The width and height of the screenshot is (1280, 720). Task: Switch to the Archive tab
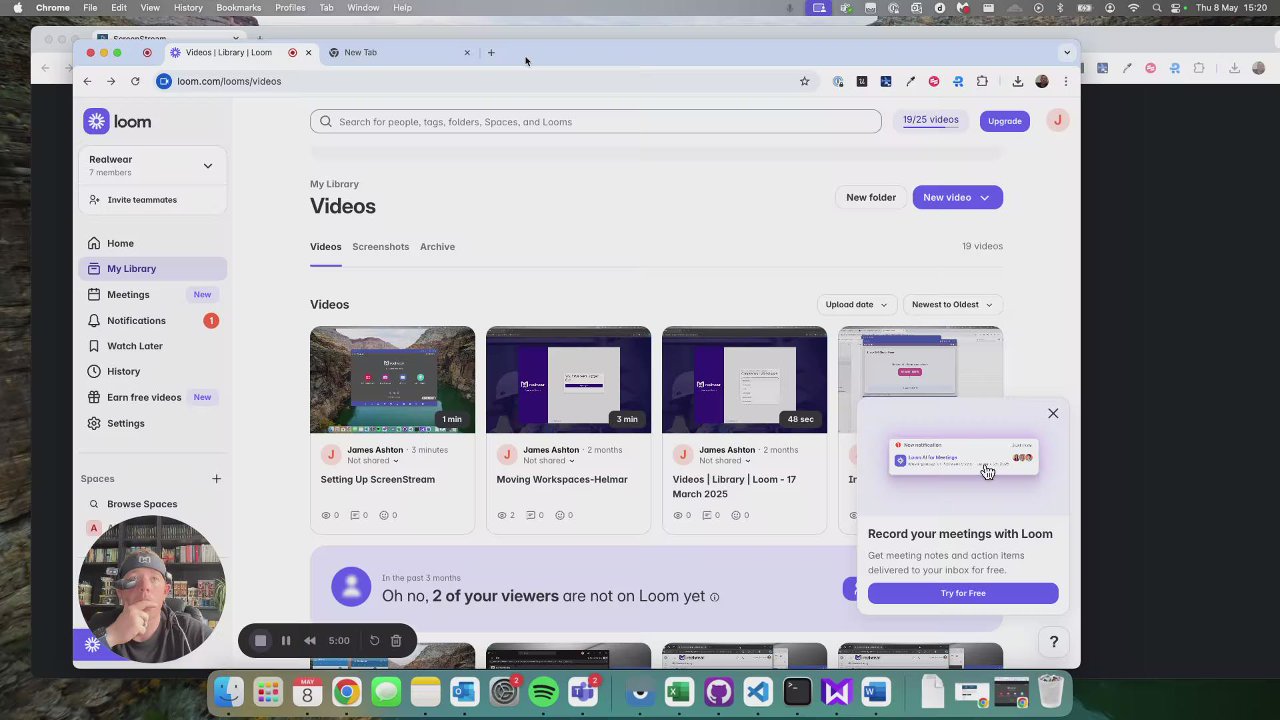(437, 247)
